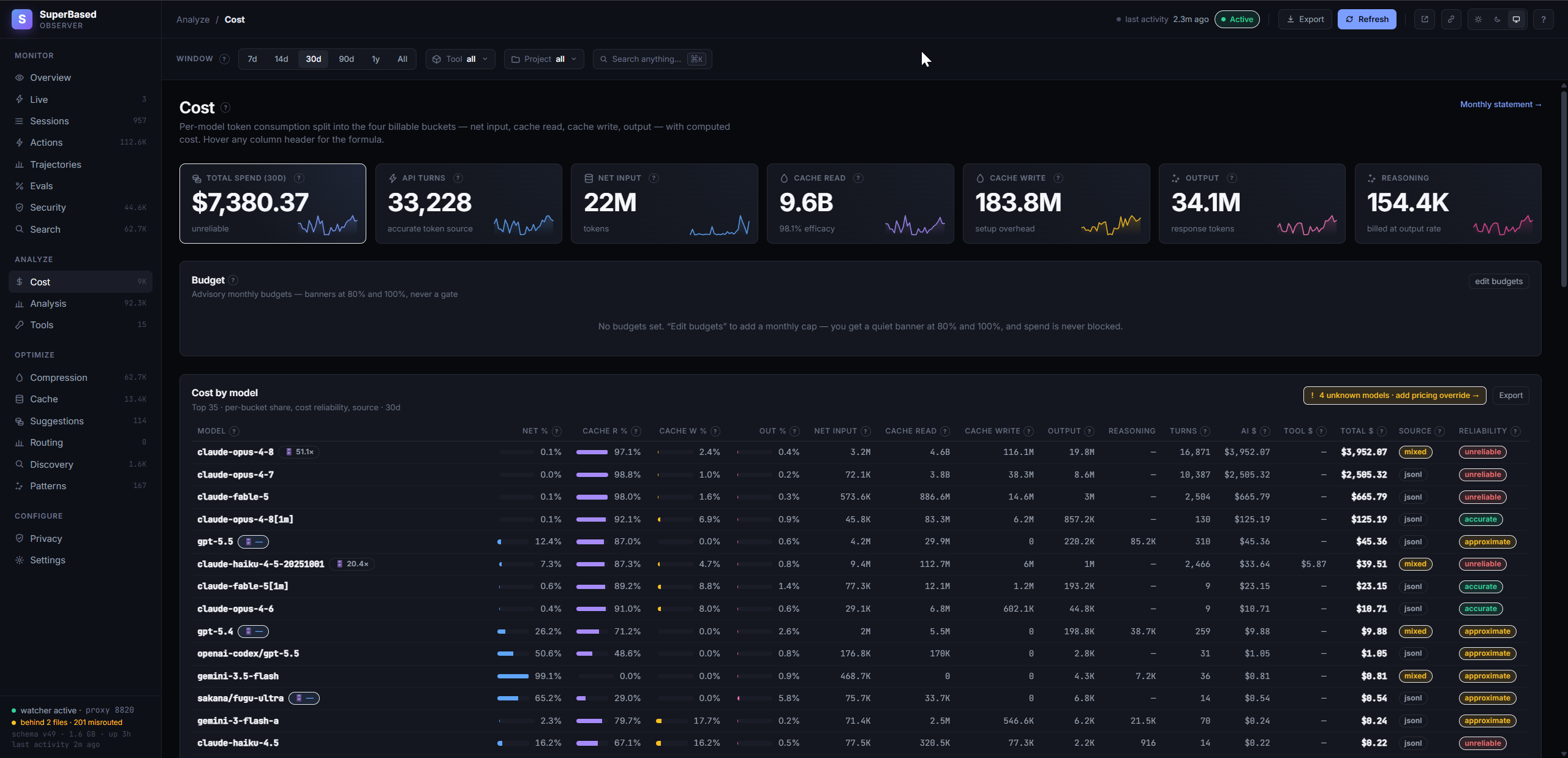Open the Project all dropdown
Screen dimensions: 1568x758
pos(544,59)
